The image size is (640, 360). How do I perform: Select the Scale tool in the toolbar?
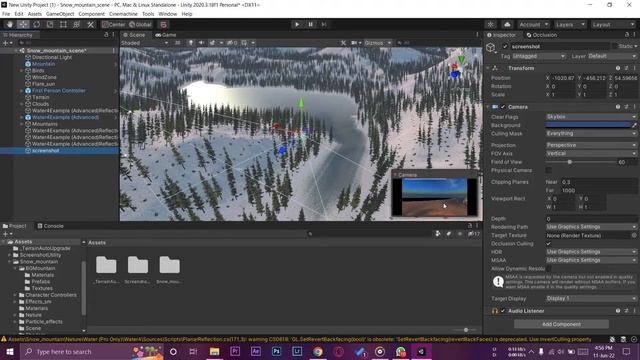coord(50,24)
